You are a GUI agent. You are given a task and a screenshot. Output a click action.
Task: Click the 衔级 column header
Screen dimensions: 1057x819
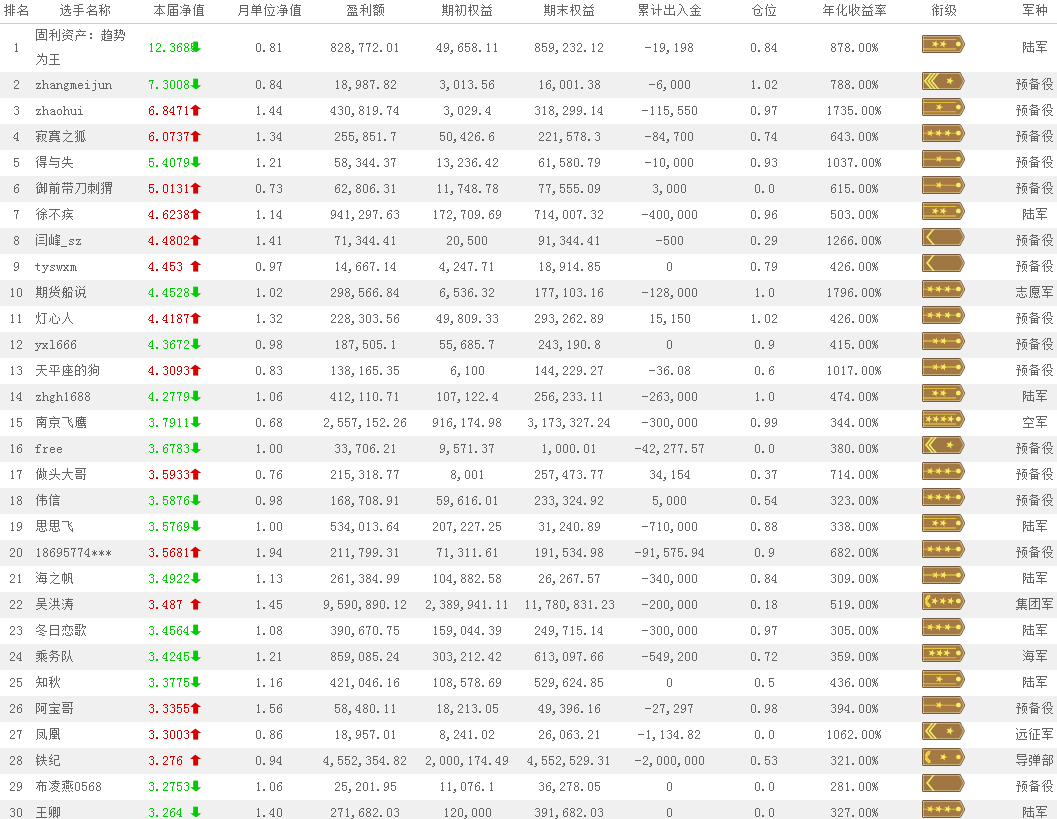[x=944, y=10]
